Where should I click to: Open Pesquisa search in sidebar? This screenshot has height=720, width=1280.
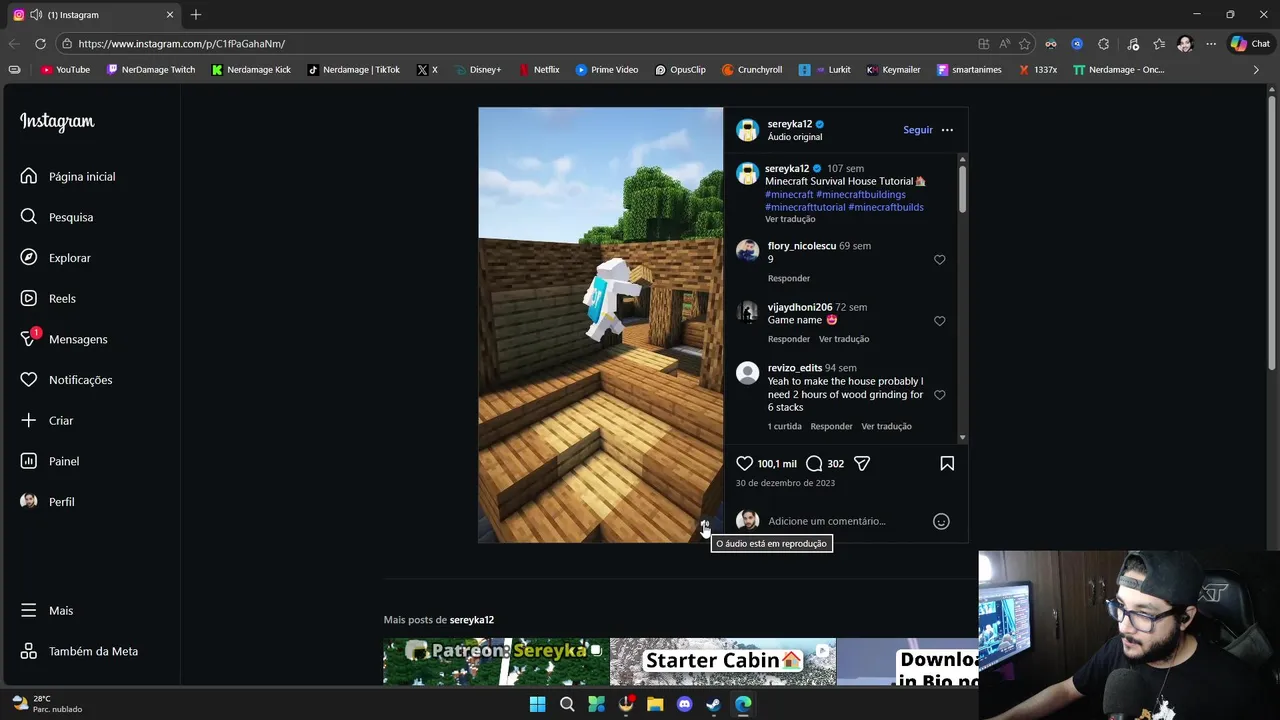[x=57, y=217]
